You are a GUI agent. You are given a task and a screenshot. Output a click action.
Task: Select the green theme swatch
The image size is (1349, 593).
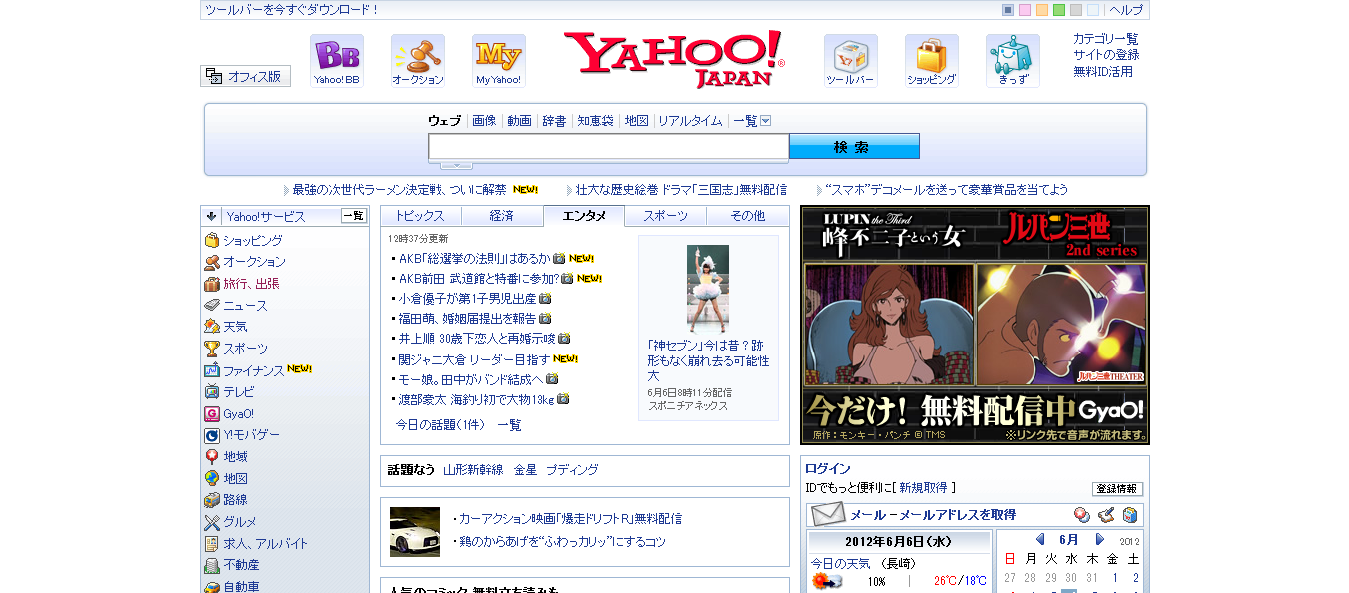tap(1059, 10)
